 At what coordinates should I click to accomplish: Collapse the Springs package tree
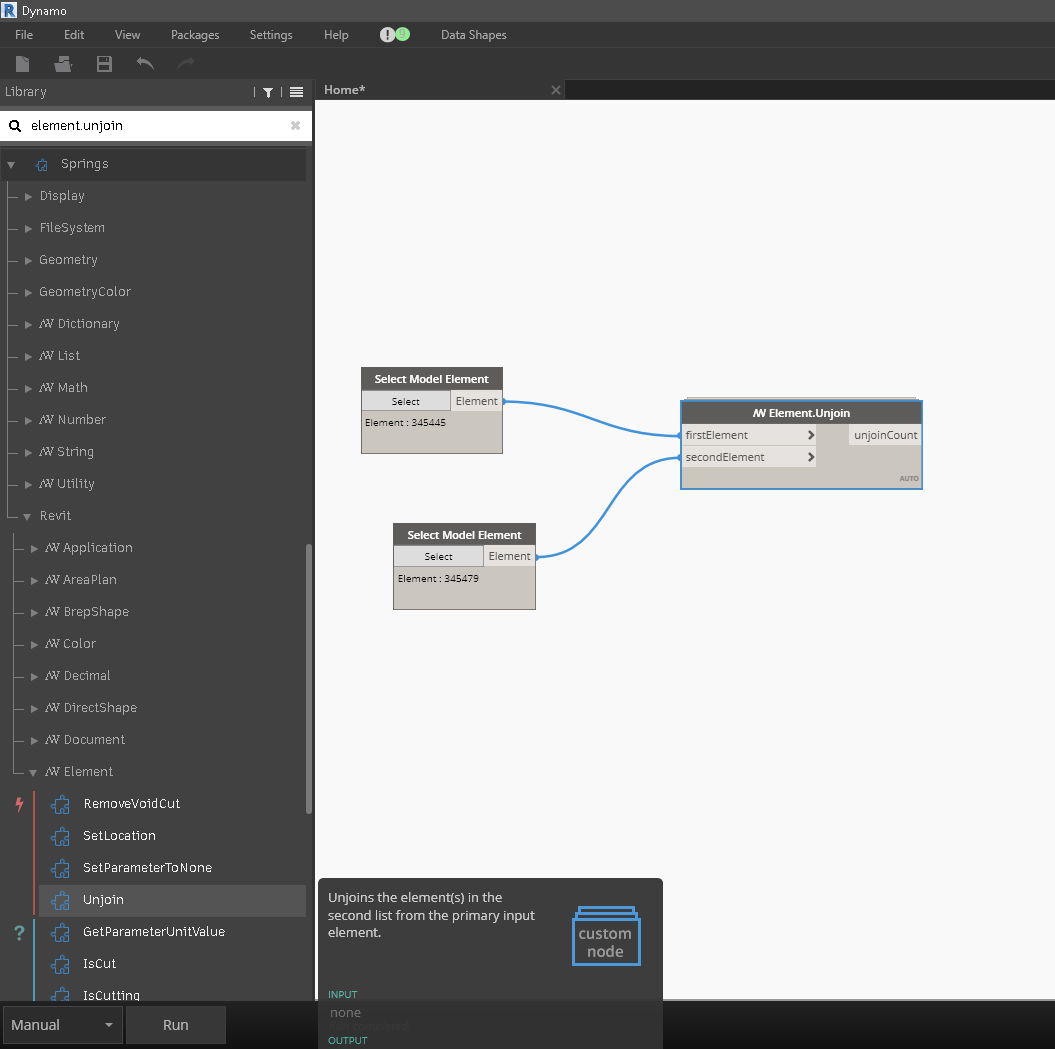pyautogui.click(x=11, y=165)
